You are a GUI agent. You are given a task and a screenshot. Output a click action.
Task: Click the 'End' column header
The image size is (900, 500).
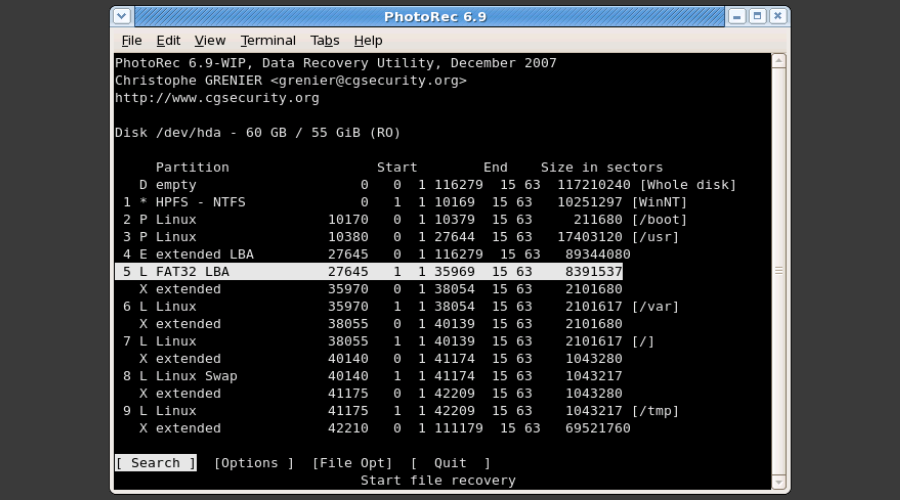(x=495, y=167)
